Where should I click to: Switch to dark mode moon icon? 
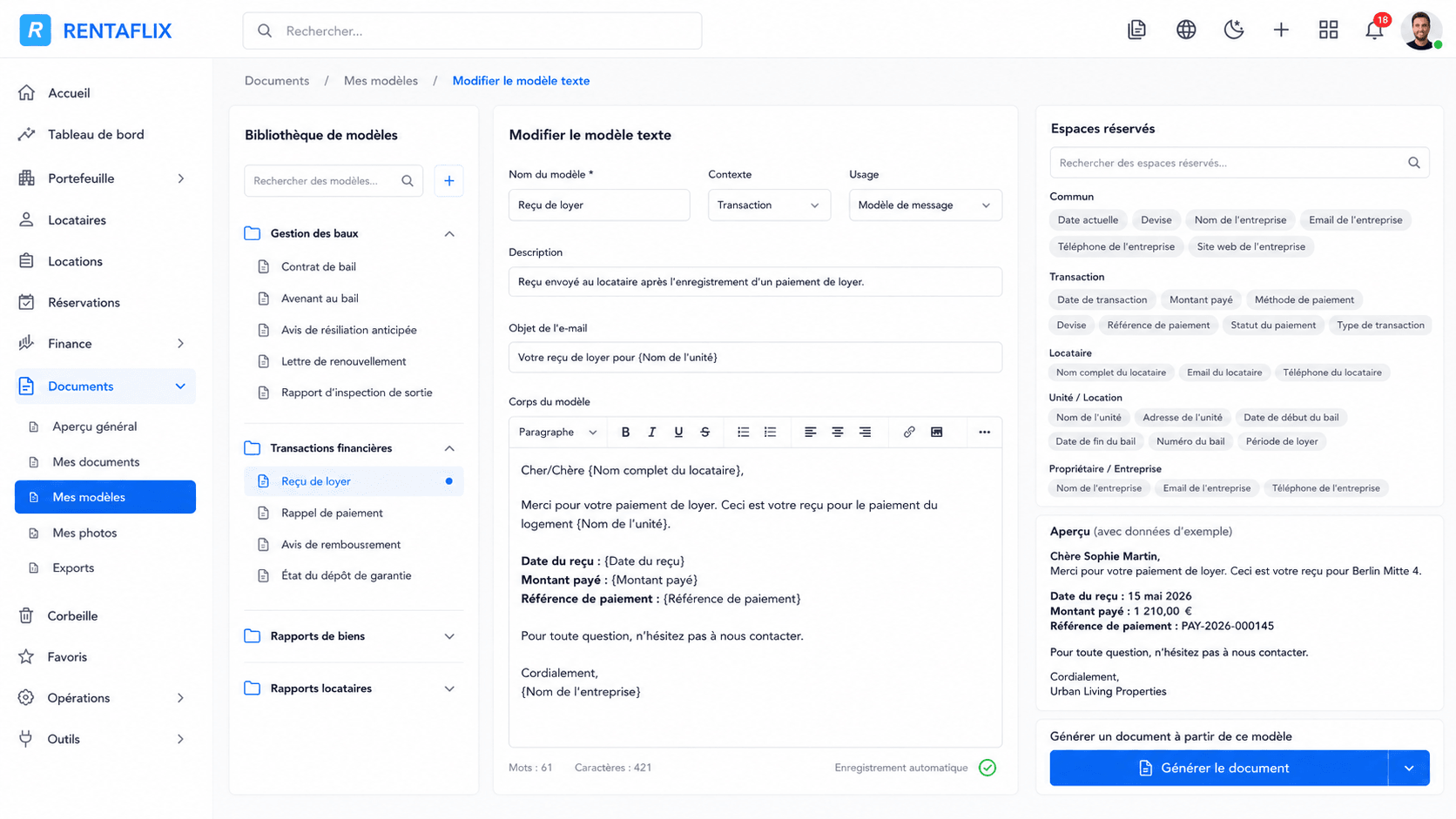(1234, 30)
